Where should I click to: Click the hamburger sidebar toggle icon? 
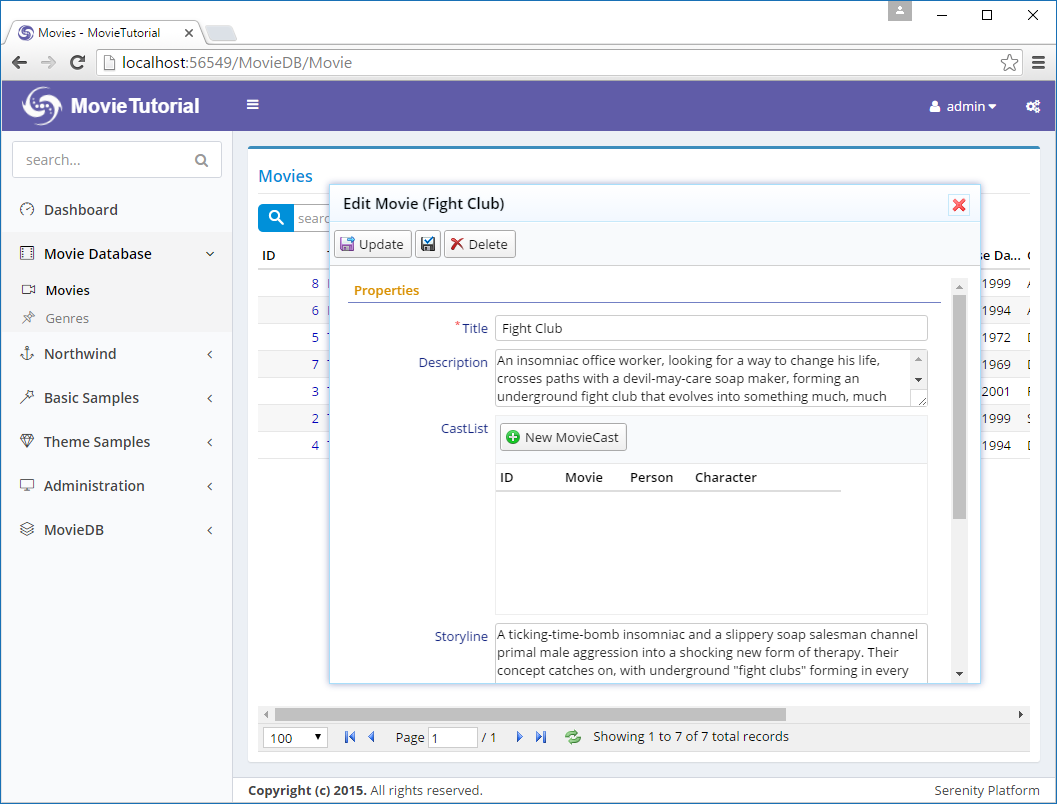(253, 105)
